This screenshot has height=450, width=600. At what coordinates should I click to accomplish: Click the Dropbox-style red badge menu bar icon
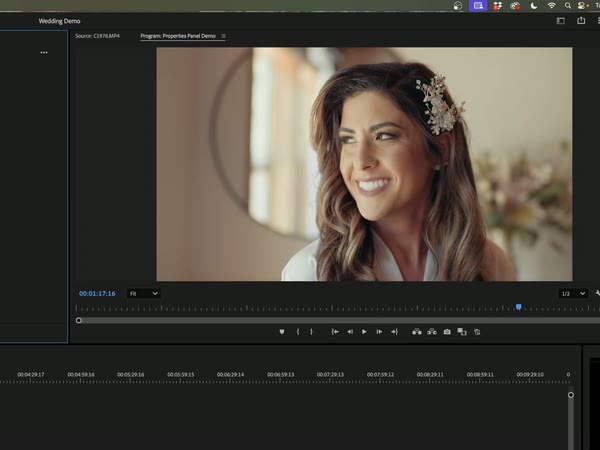[497, 5]
